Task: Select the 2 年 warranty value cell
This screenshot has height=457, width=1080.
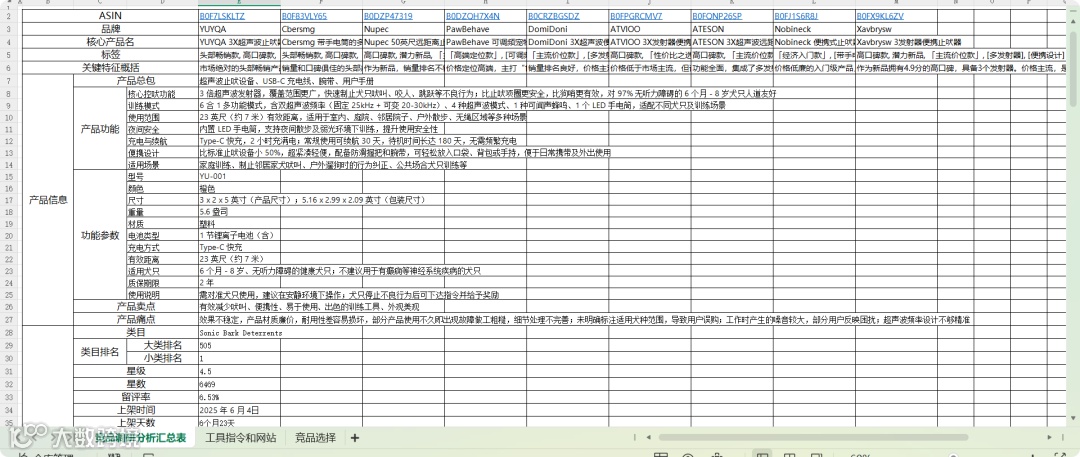Action: (x=239, y=282)
